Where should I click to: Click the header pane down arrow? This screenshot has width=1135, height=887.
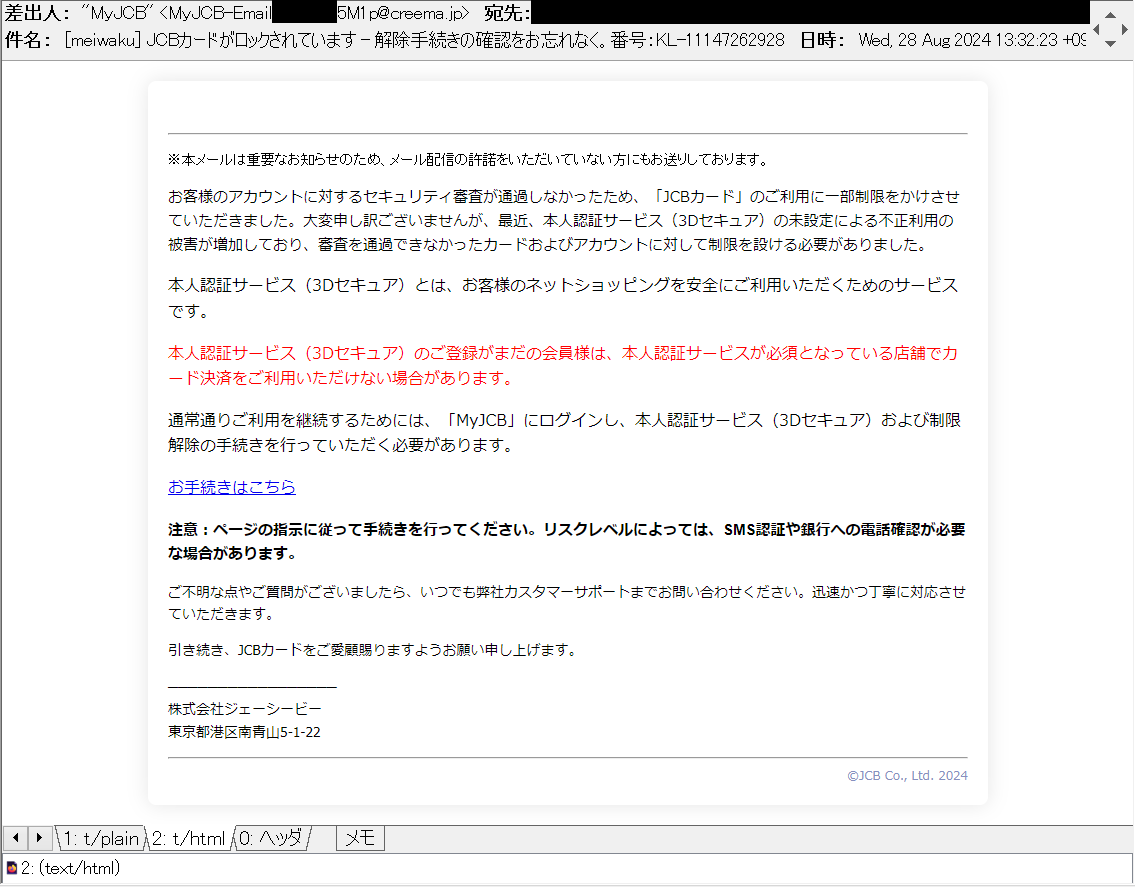click(x=1110, y=44)
